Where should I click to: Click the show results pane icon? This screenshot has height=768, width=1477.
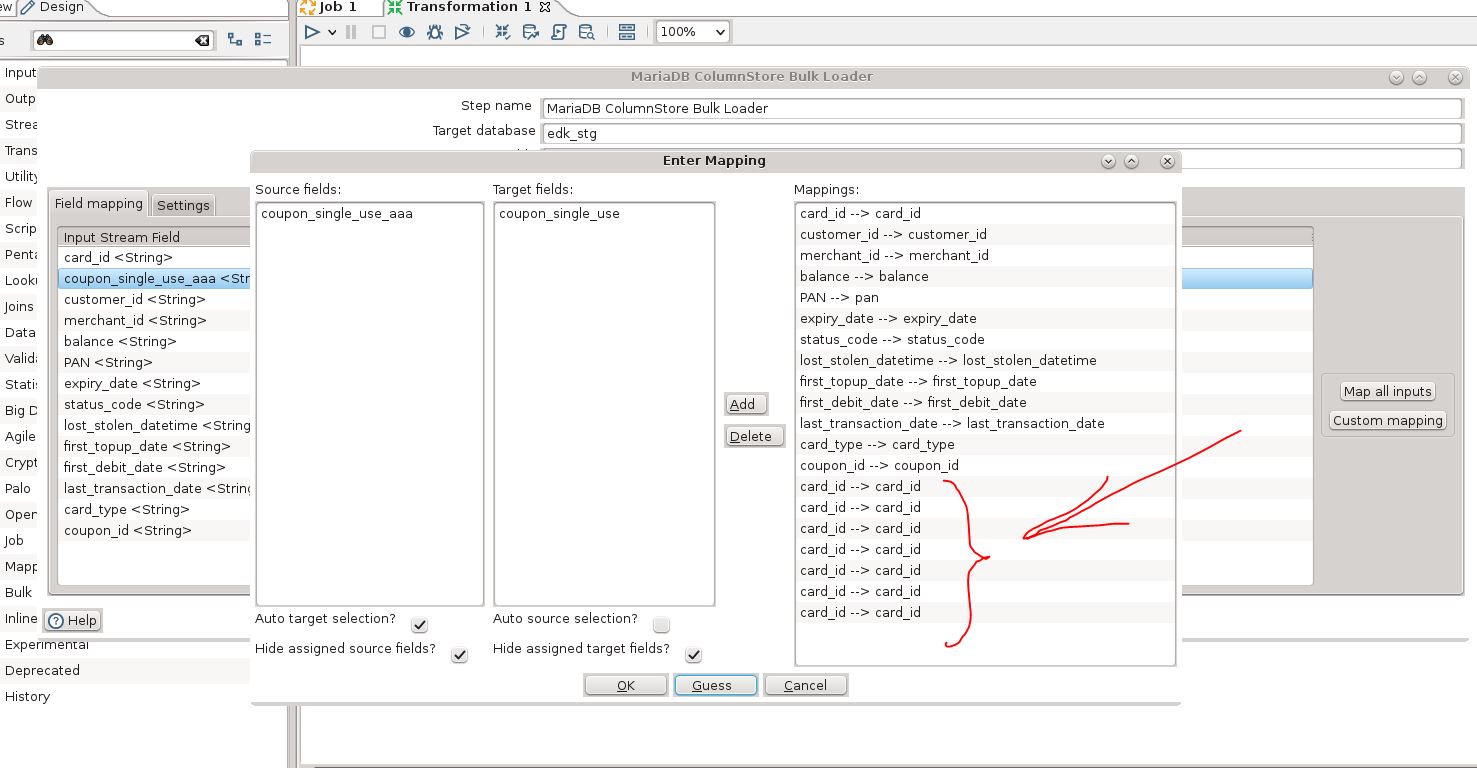point(627,32)
